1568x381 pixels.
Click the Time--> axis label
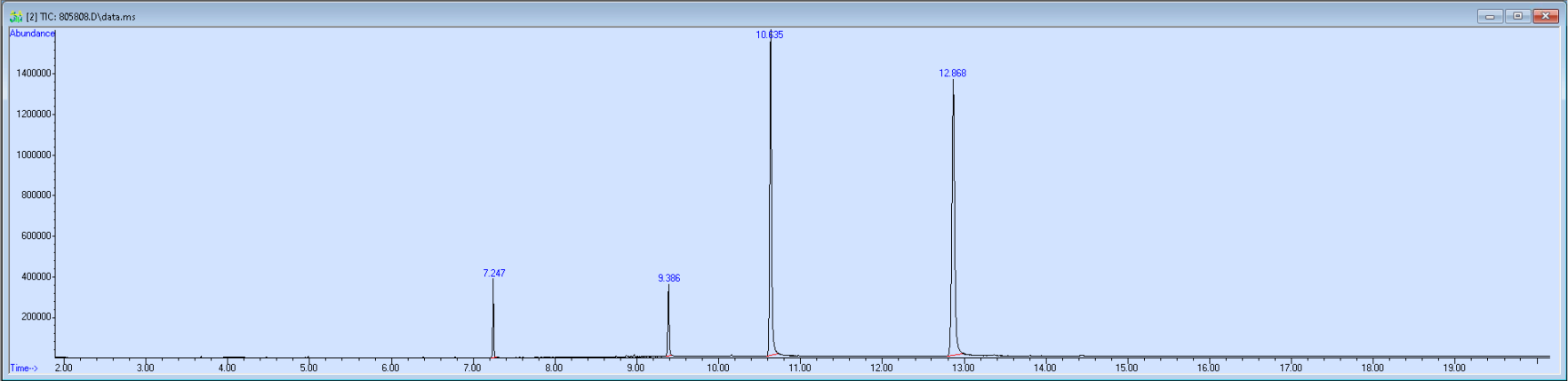tap(24, 368)
